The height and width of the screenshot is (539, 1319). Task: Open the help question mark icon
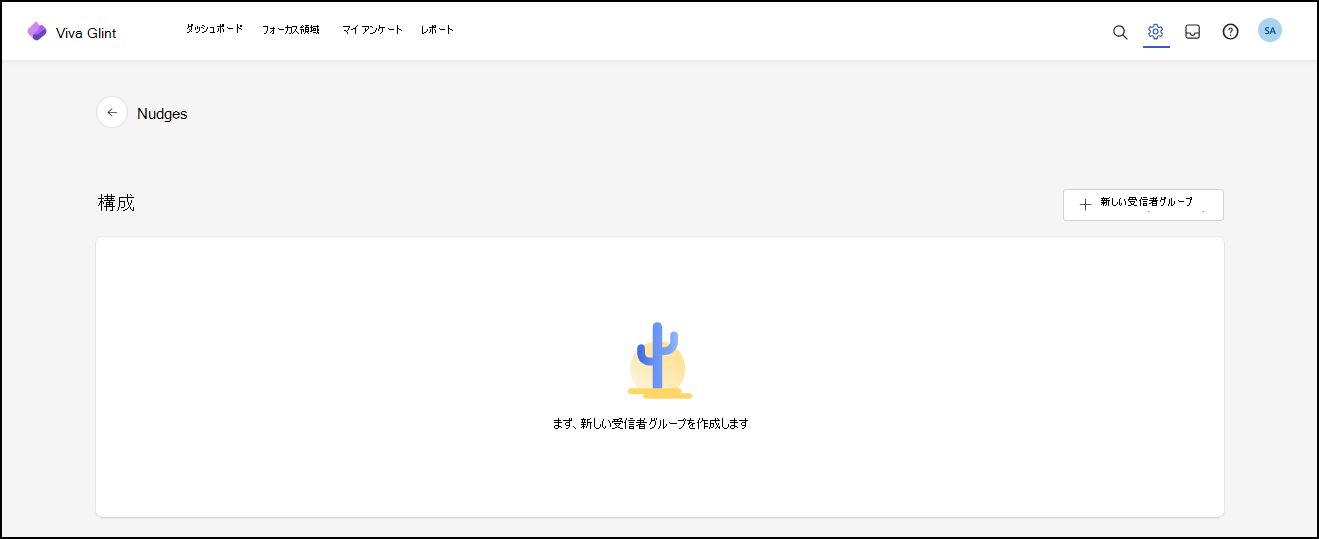click(x=1231, y=32)
